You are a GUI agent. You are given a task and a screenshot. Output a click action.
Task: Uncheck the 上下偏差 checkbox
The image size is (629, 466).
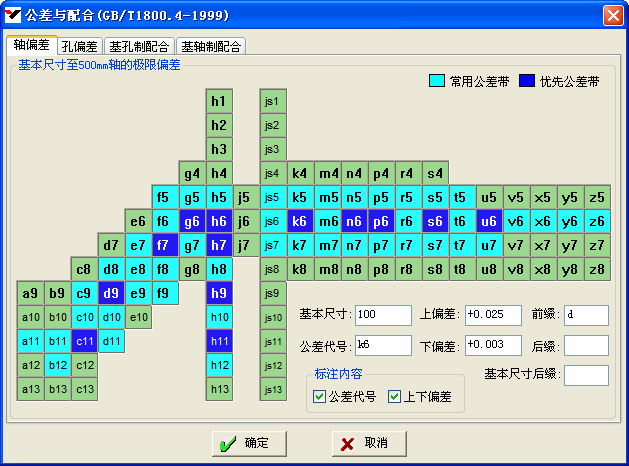394,397
